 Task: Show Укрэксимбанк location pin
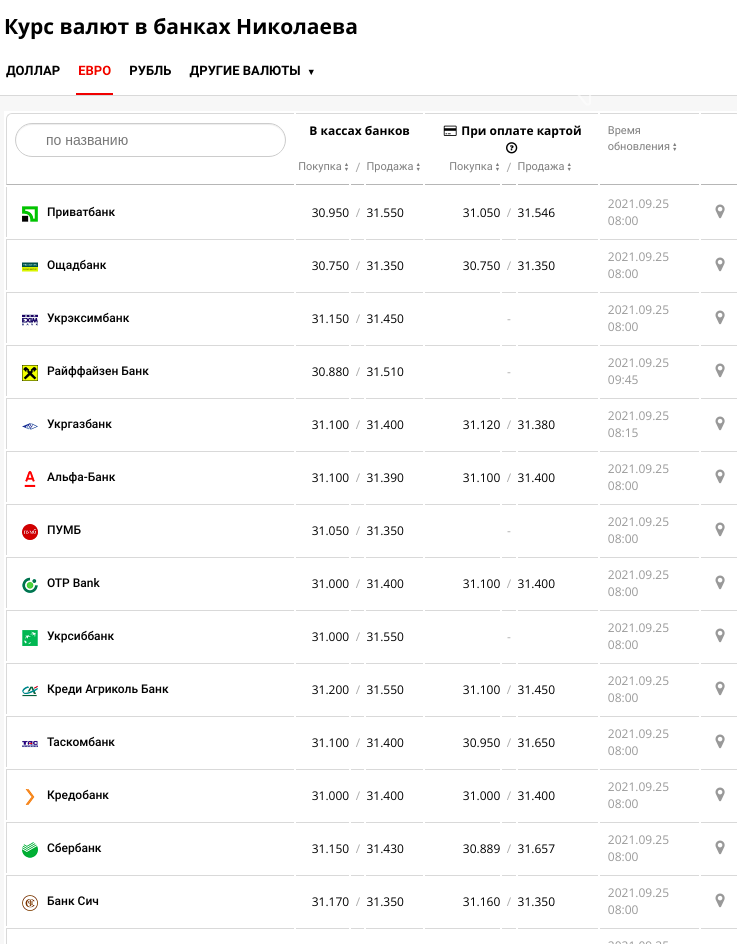(x=720, y=317)
